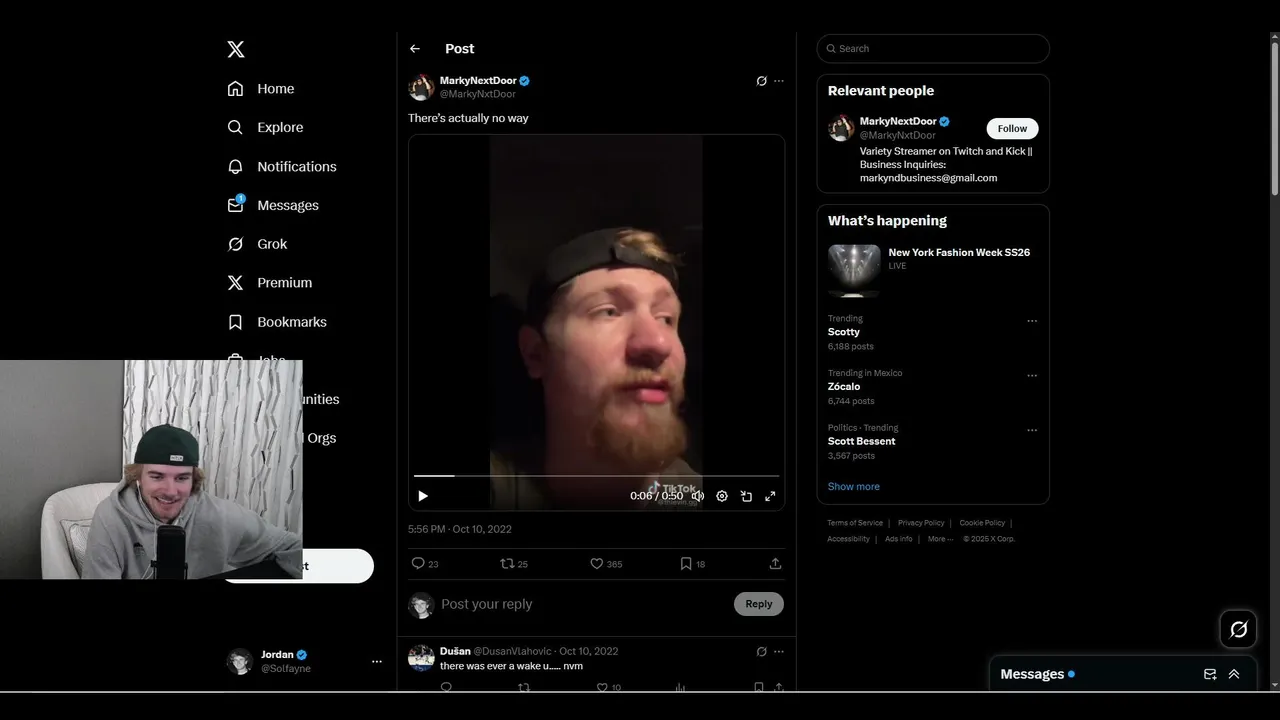Open Ads info footer link

[898, 539]
